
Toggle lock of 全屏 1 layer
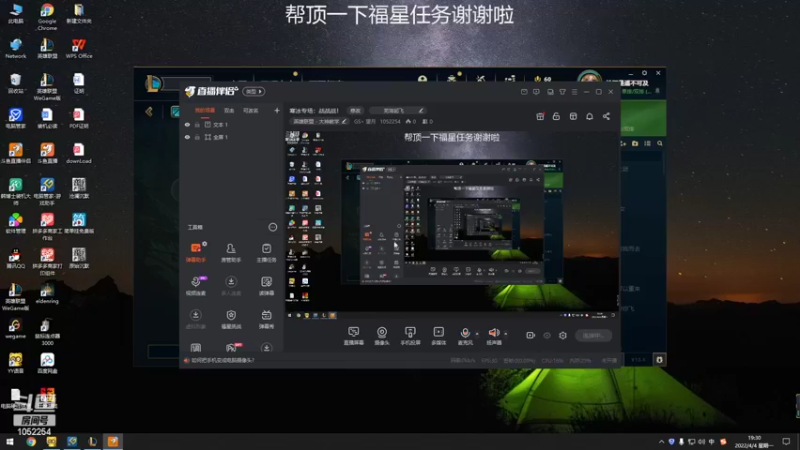(197, 137)
